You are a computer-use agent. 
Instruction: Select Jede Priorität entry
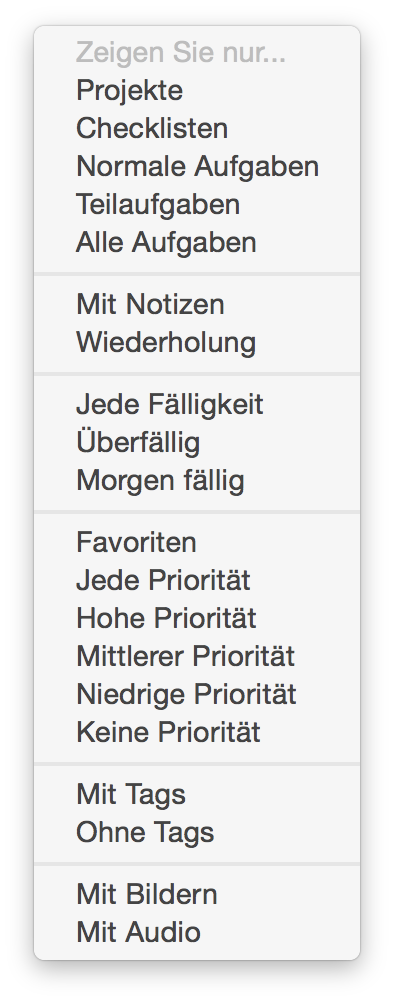click(x=197, y=580)
